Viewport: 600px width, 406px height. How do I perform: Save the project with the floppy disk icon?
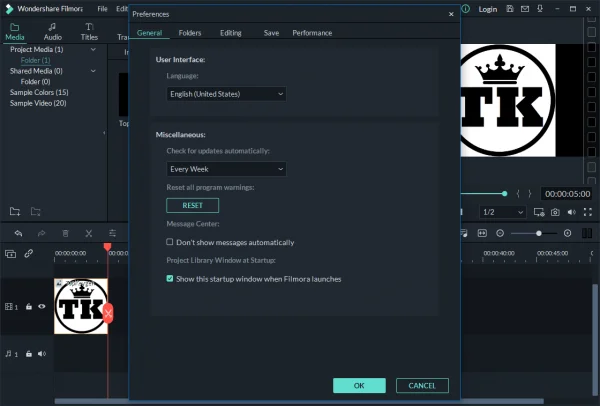(510, 8)
